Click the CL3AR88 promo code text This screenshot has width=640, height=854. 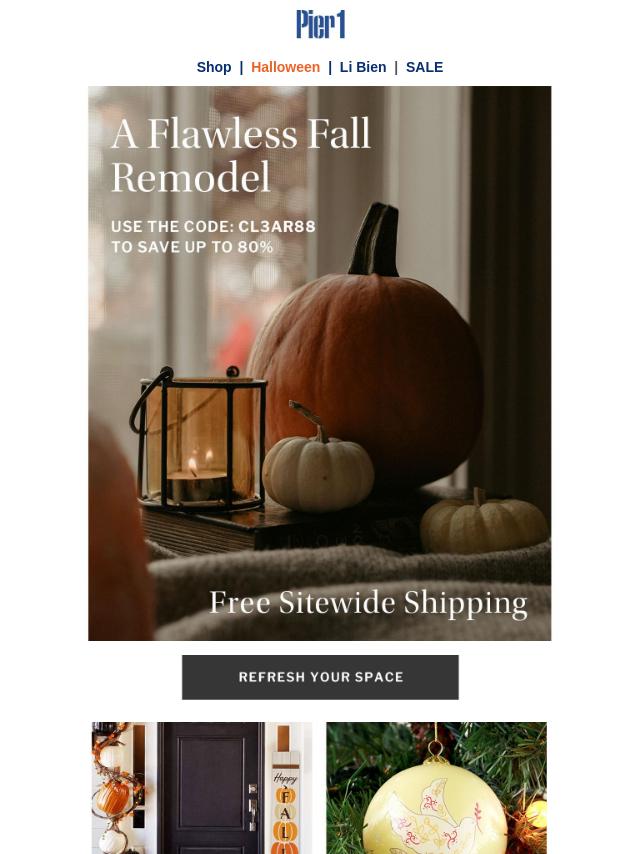[277, 226]
